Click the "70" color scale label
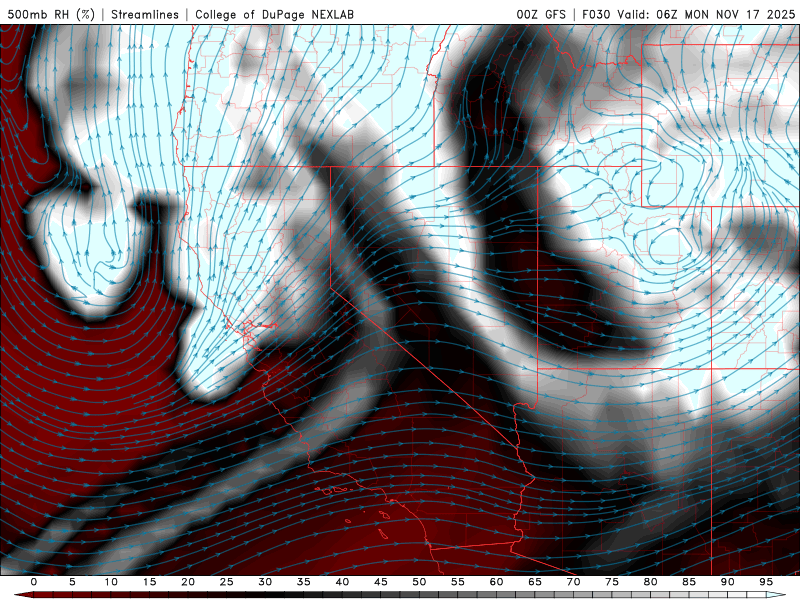 click(573, 582)
